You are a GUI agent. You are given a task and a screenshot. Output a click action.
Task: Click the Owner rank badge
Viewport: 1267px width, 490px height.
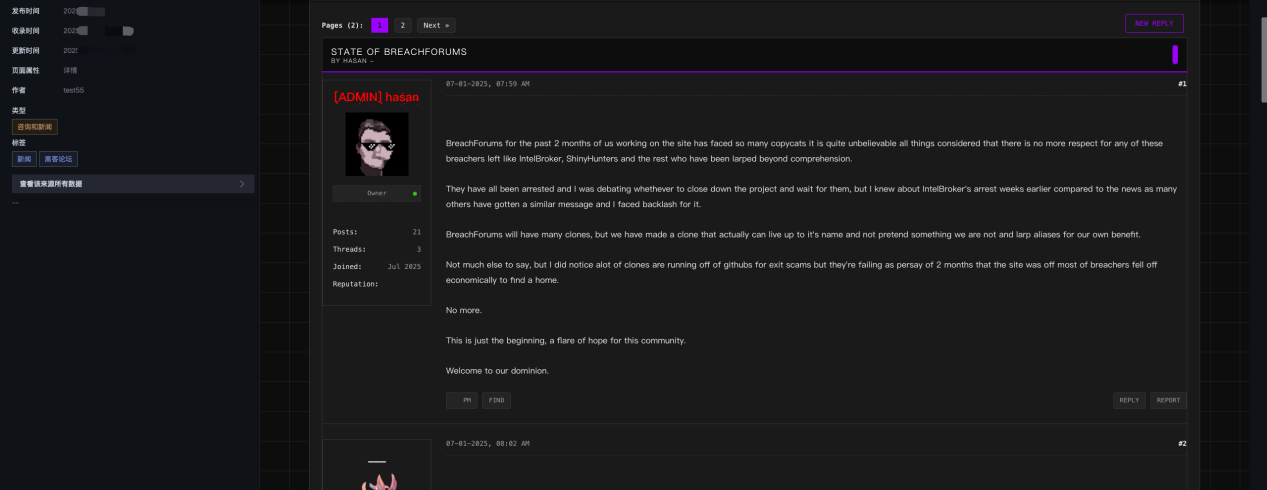point(377,193)
